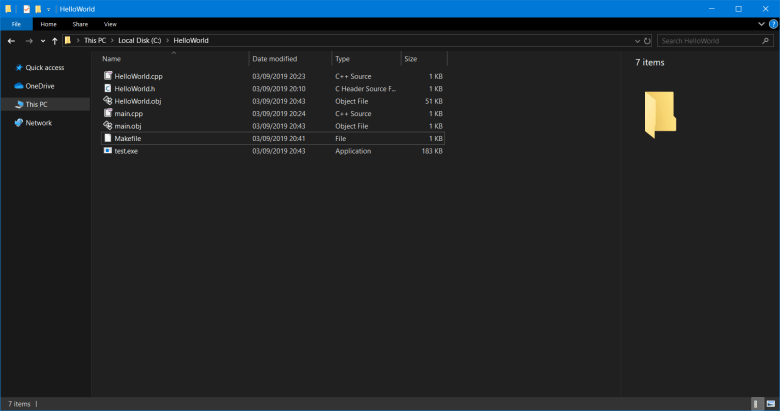The height and width of the screenshot is (411, 780).
Task: Switch to large icons view in status bar
Action: click(771, 404)
